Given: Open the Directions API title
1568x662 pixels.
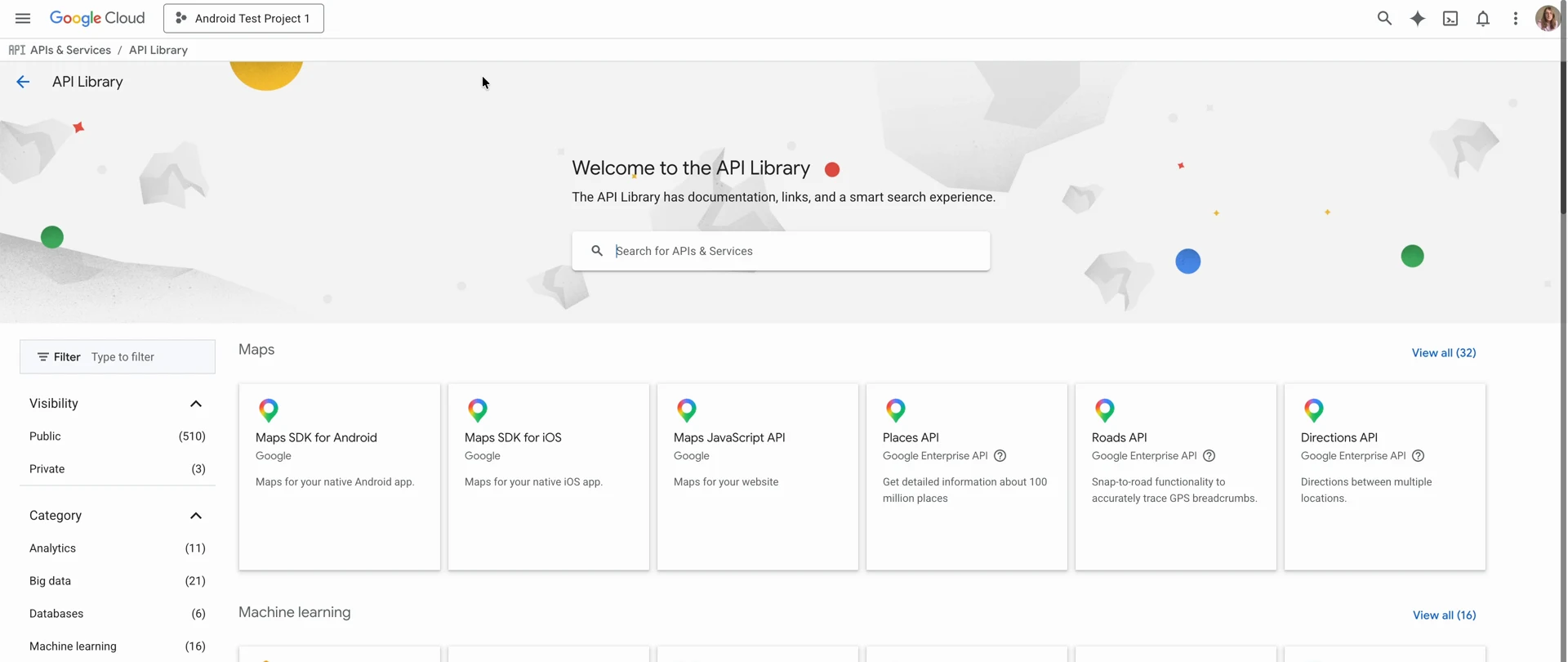Looking at the screenshot, I should point(1339,437).
